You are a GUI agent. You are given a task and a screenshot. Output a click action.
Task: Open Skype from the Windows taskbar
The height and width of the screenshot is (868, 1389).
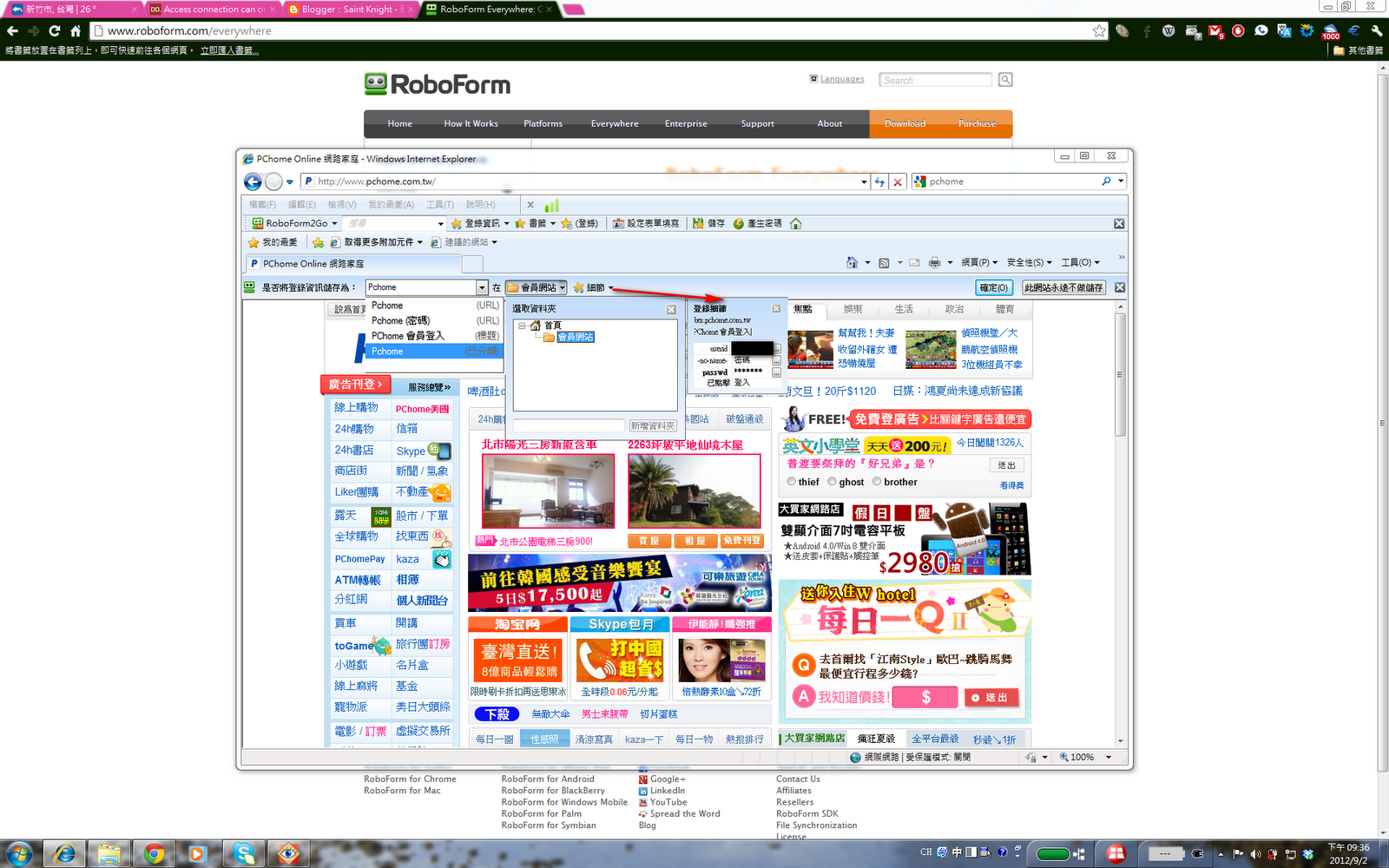coord(244,854)
